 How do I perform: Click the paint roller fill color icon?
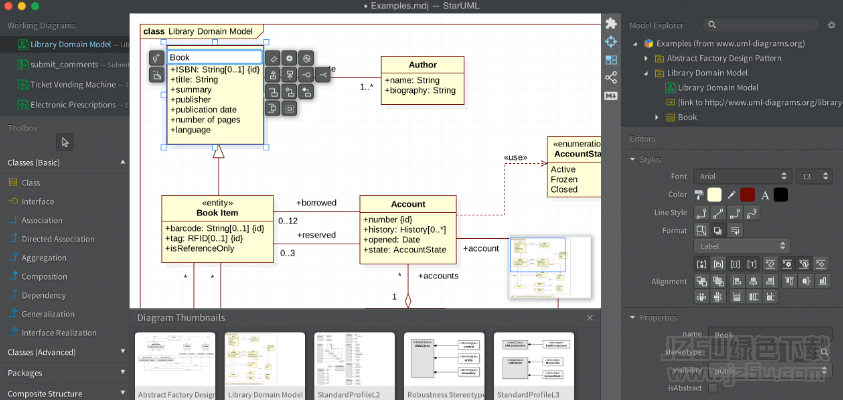[x=699, y=195]
